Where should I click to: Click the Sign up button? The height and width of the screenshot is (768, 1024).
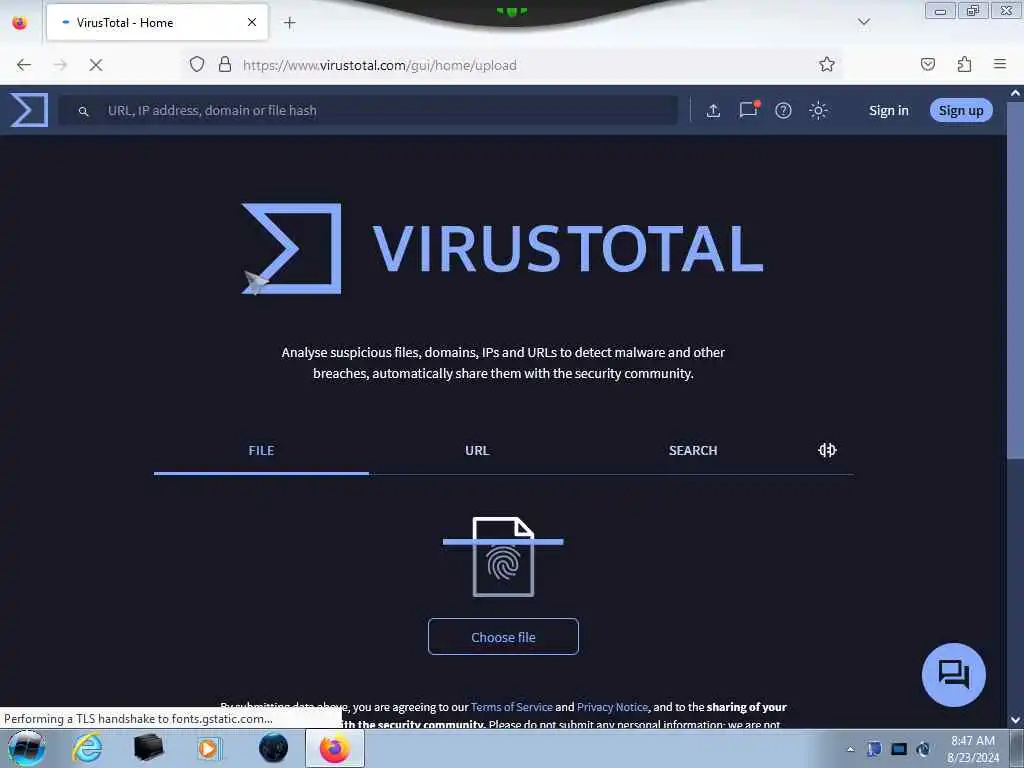point(961,110)
